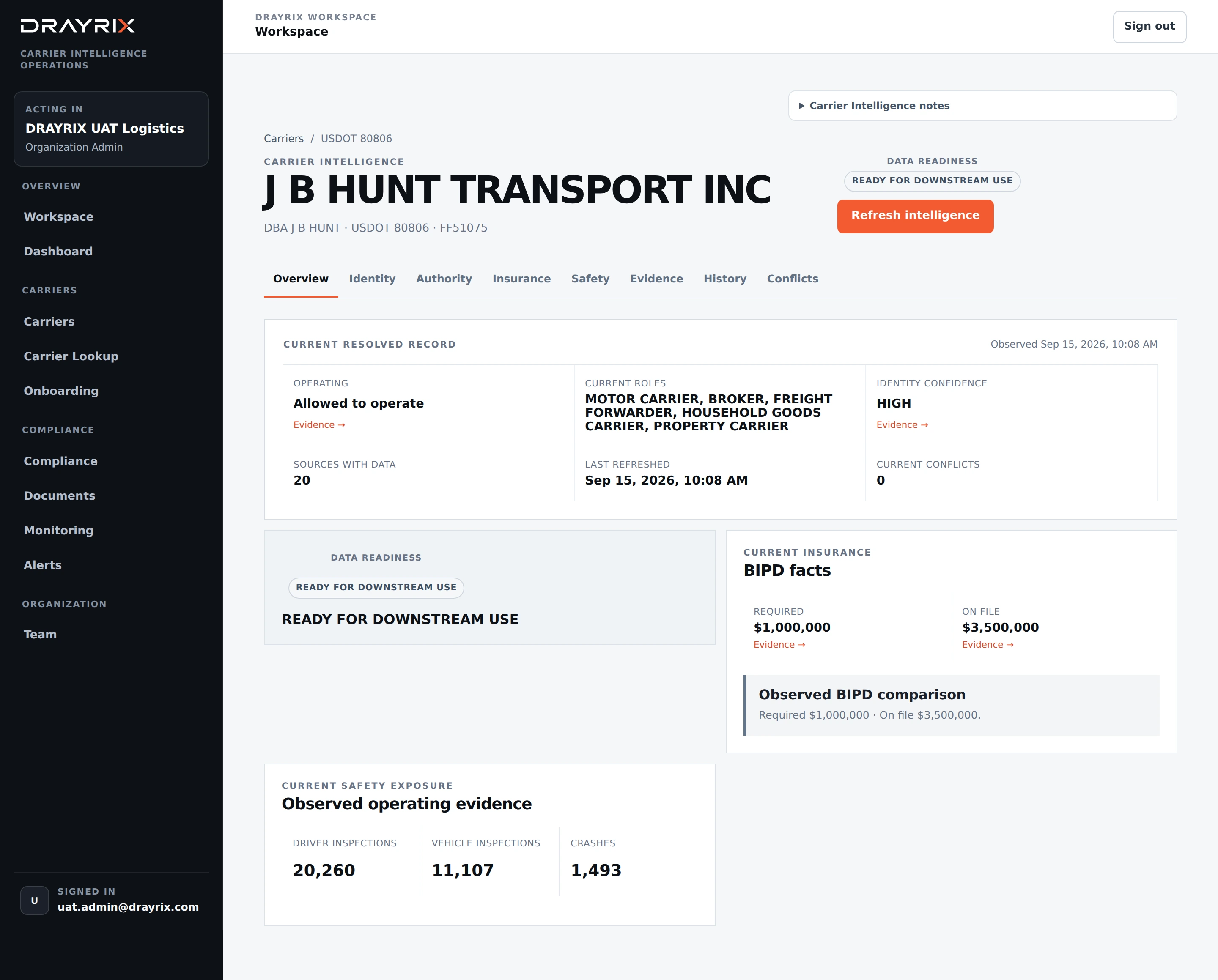View the Conflicts tab
This screenshot has width=1218, height=980.
tap(793, 279)
